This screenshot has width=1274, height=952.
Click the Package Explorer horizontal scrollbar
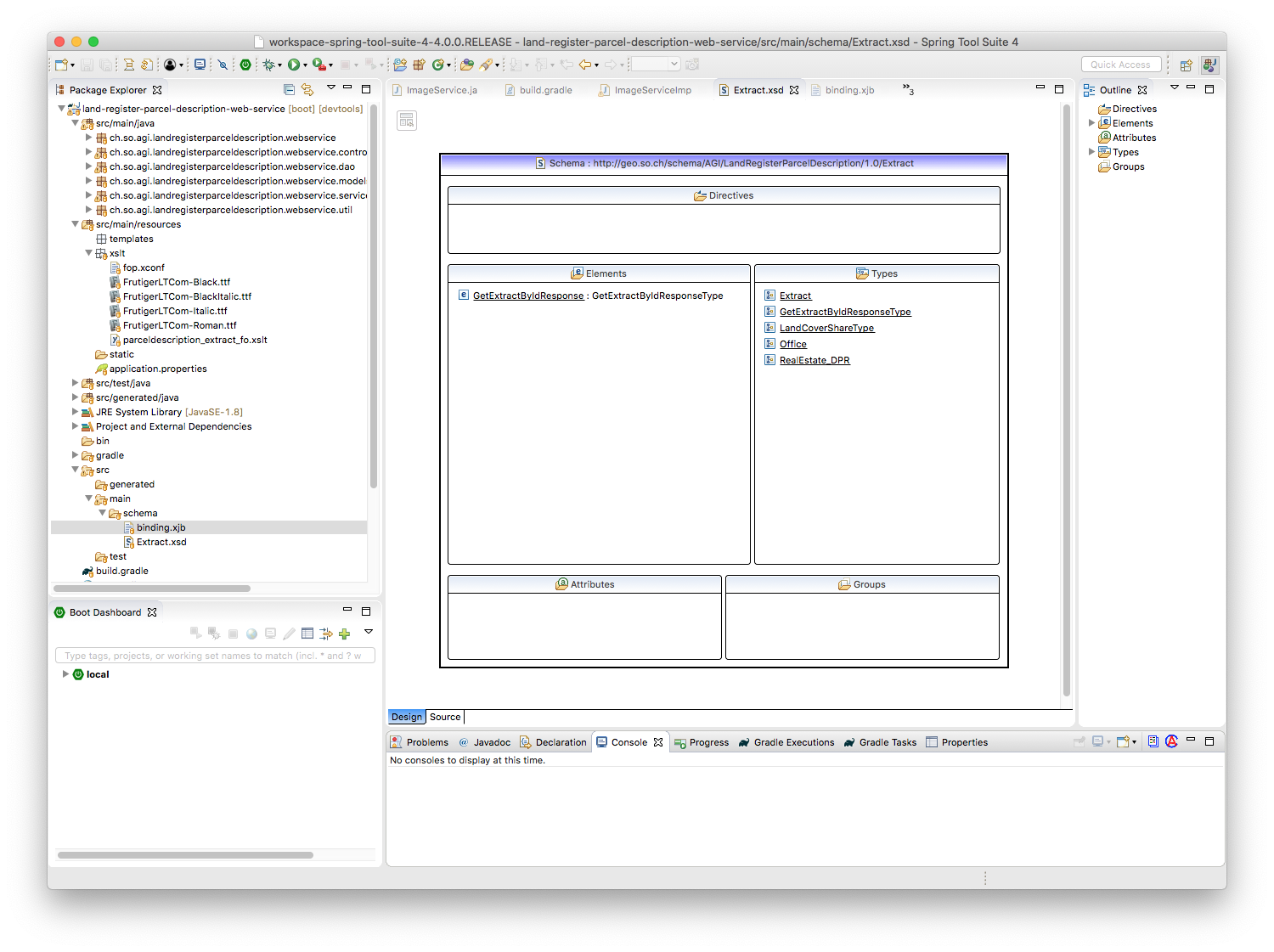pos(152,588)
